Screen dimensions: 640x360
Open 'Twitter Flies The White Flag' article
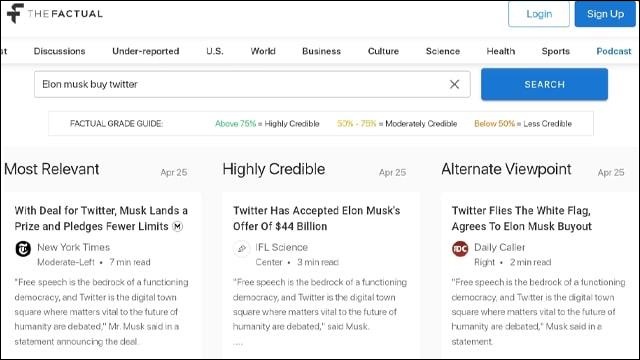[521, 218]
